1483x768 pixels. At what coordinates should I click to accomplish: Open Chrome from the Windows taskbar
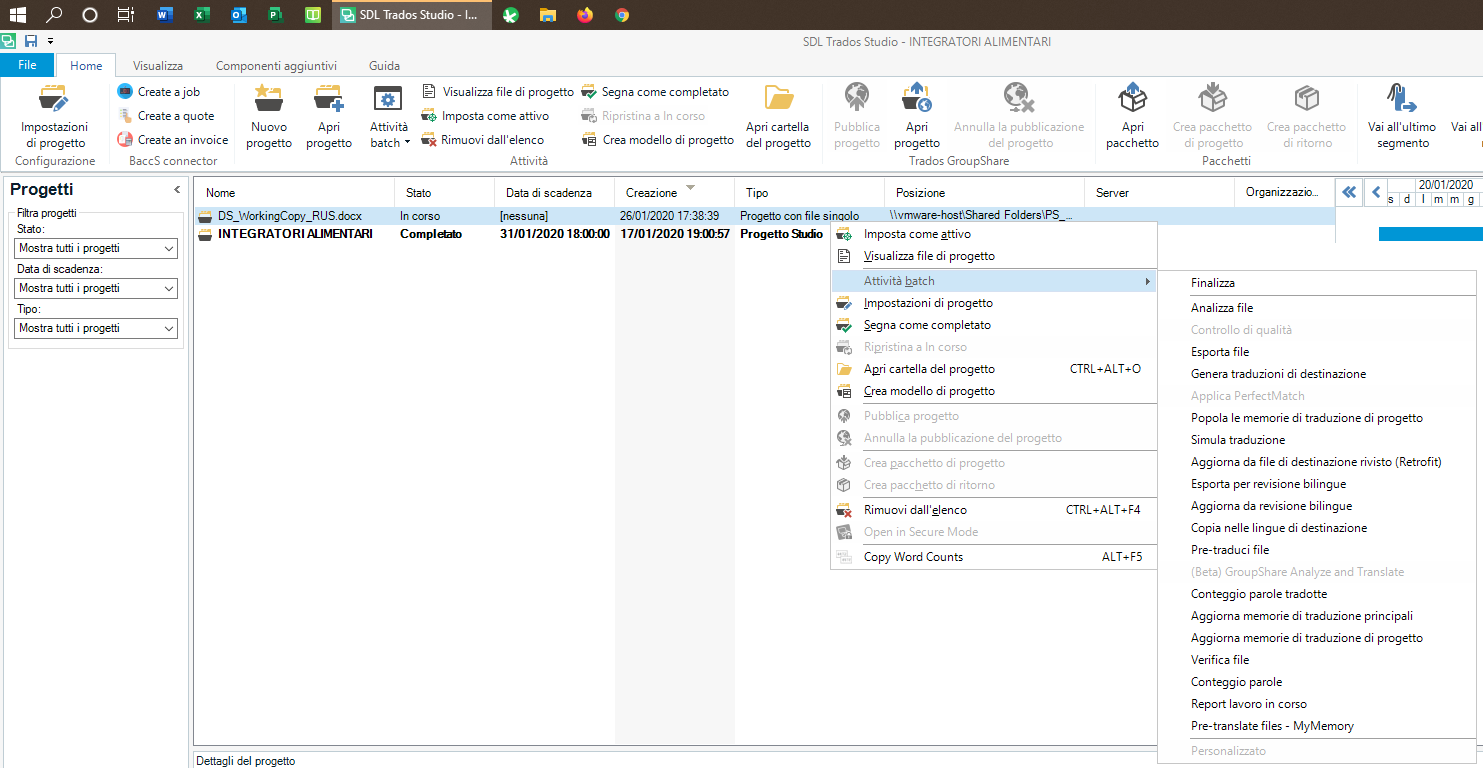[622, 15]
